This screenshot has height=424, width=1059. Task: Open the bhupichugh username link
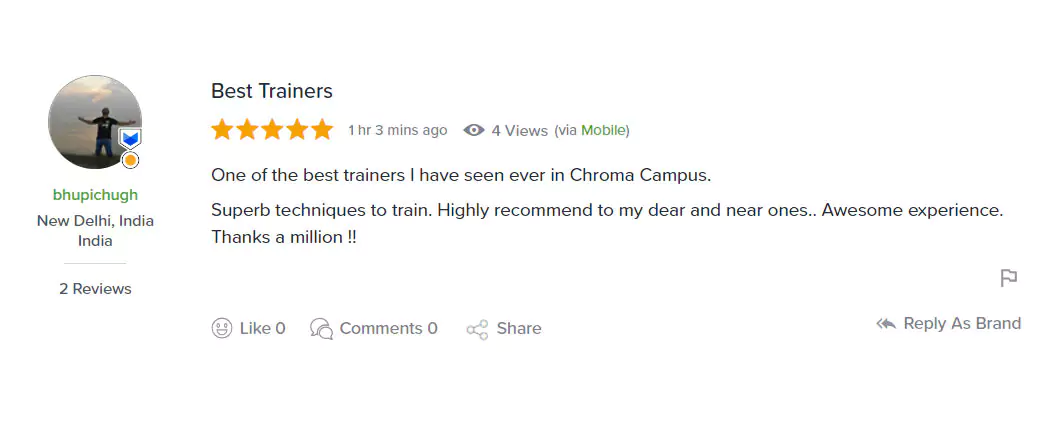click(95, 195)
